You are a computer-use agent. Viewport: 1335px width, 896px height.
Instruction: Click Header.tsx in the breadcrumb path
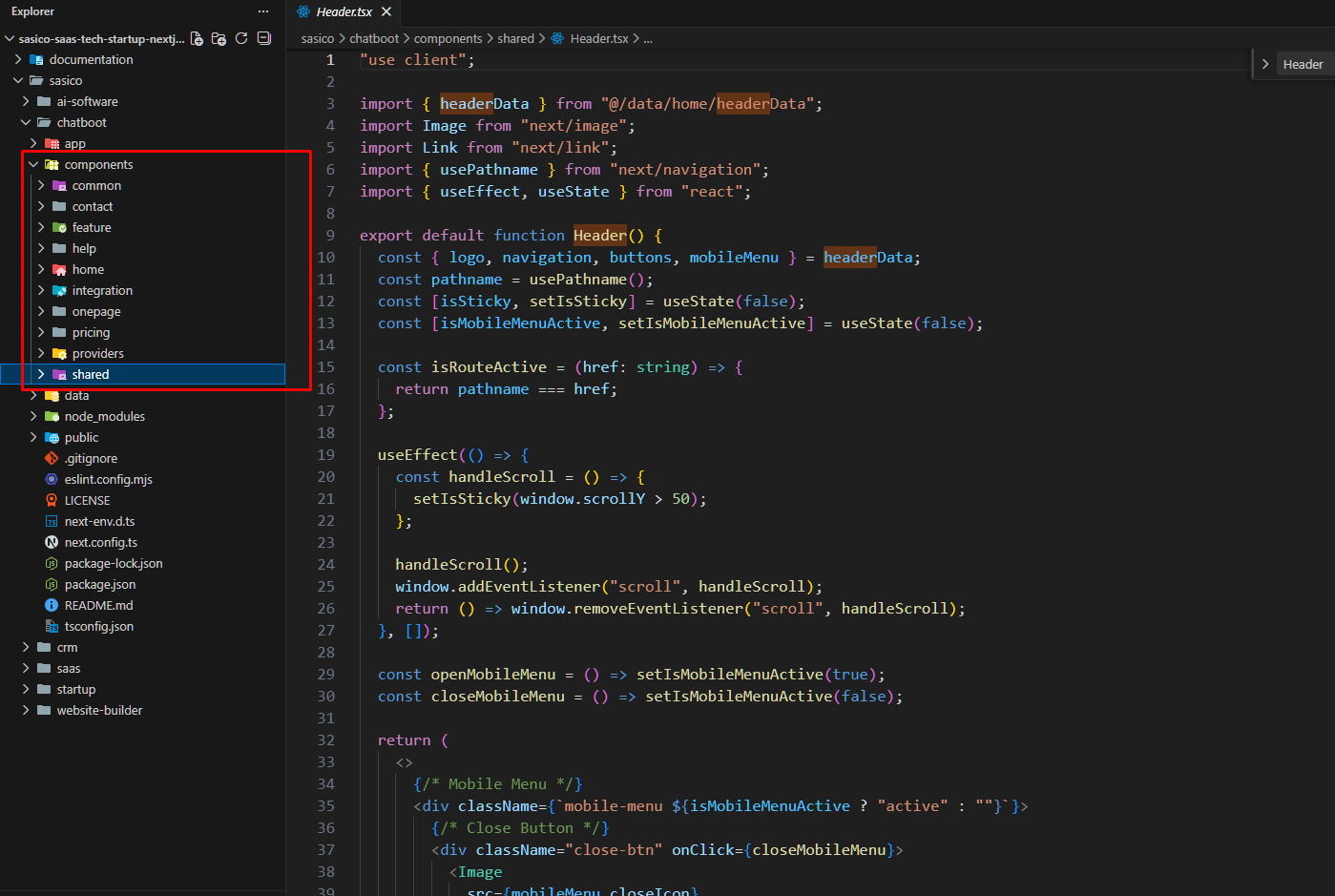coord(599,38)
